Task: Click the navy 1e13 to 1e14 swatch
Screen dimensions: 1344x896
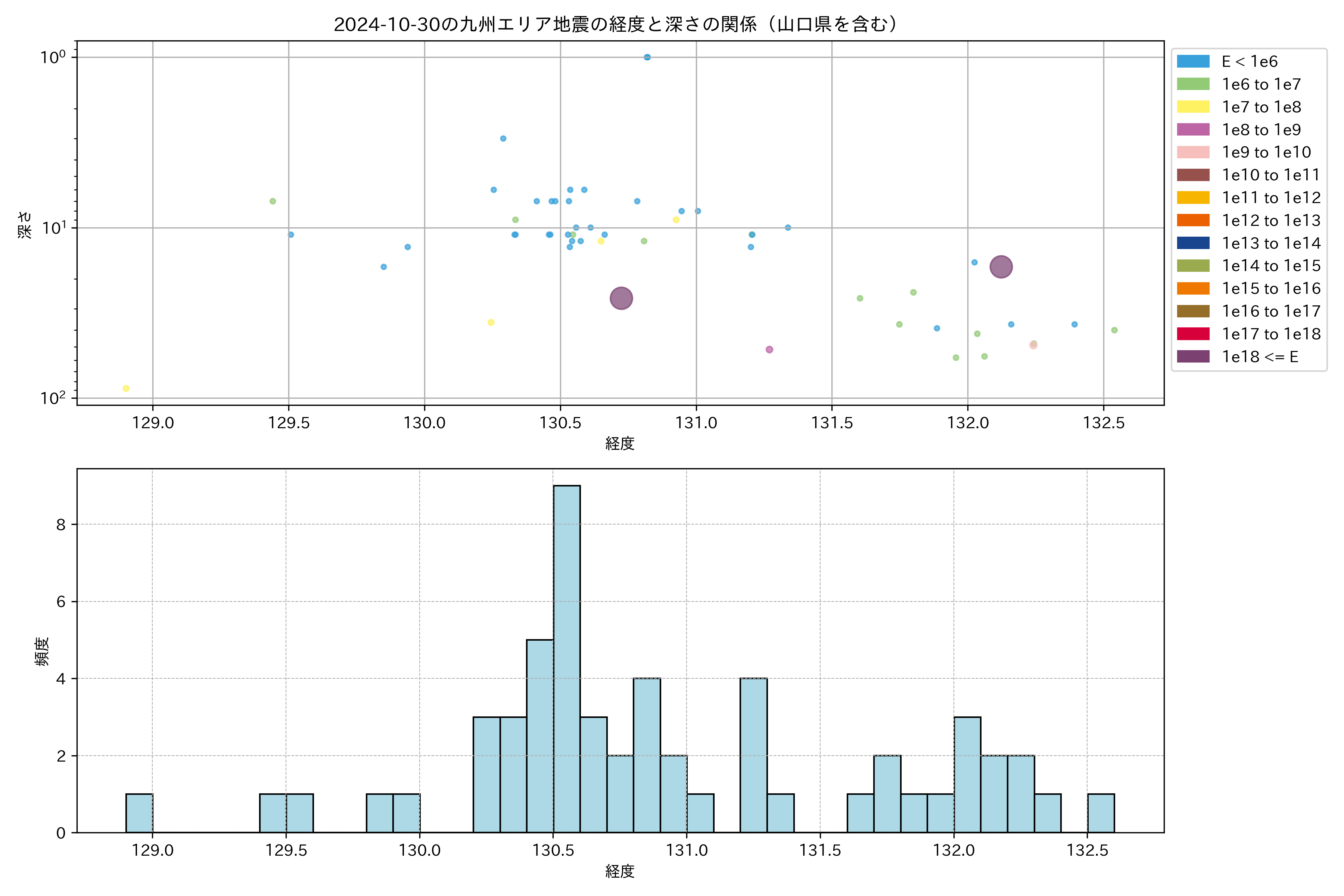Action: [1193, 243]
